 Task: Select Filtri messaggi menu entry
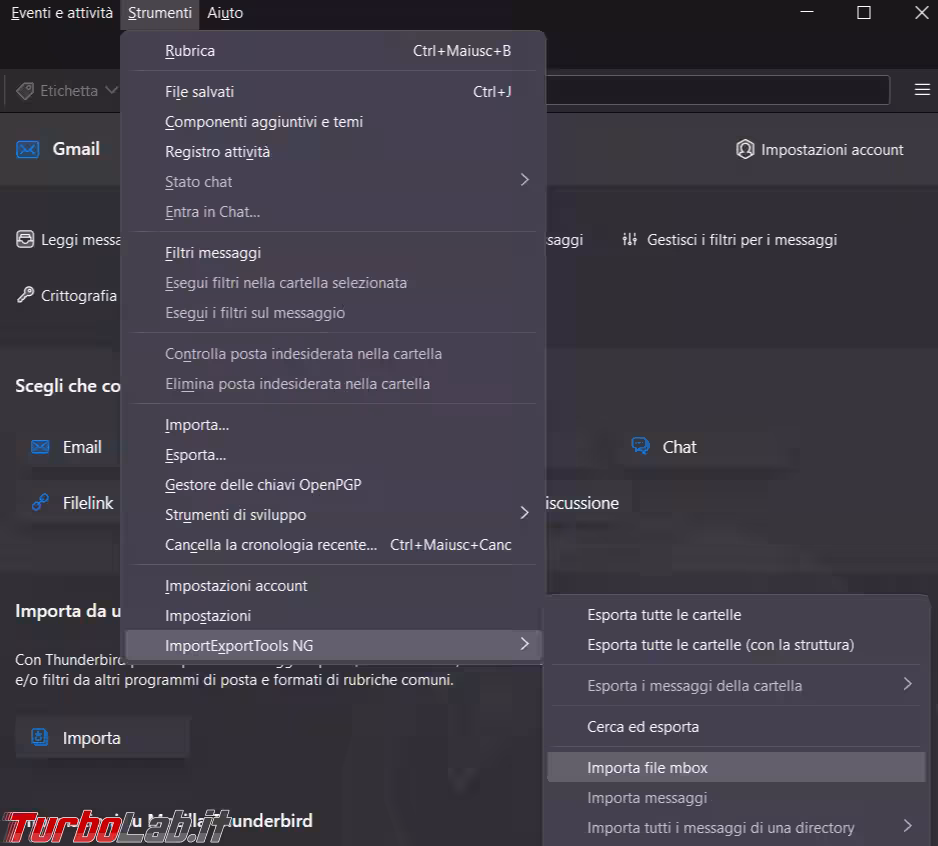(213, 253)
